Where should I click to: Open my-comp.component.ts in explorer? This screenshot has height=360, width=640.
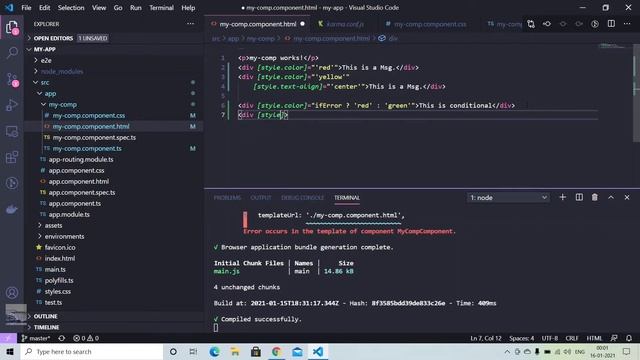[87, 149]
